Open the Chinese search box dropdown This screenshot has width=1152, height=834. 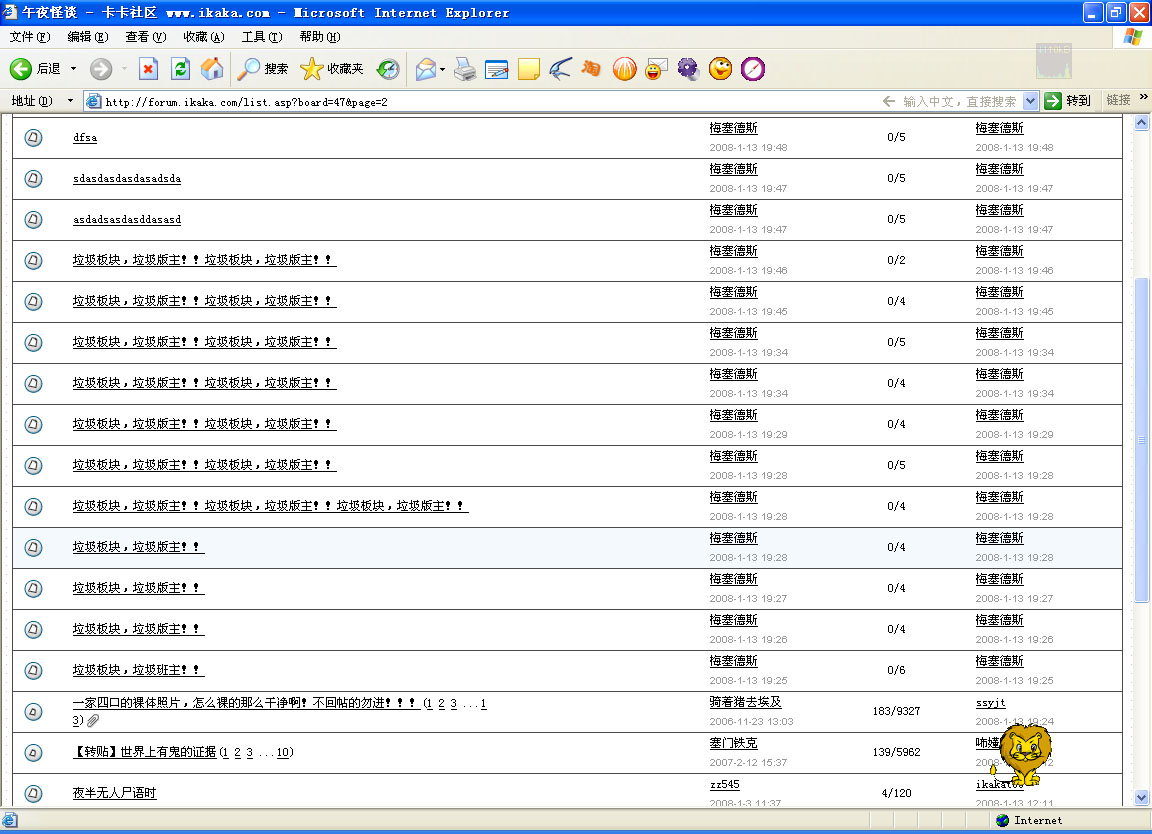coord(1030,101)
